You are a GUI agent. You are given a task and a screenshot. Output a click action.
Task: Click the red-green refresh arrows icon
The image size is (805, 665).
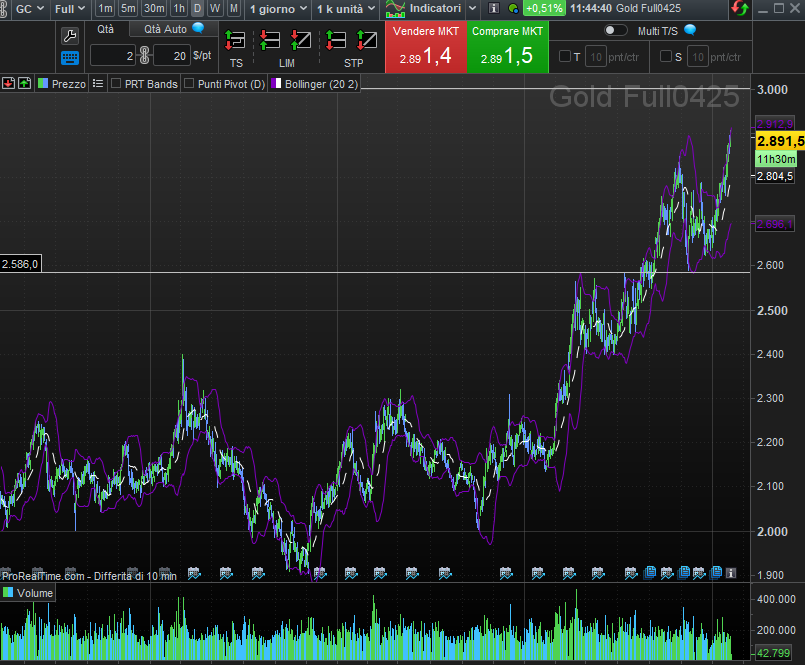pyautogui.click(x=739, y=9)
